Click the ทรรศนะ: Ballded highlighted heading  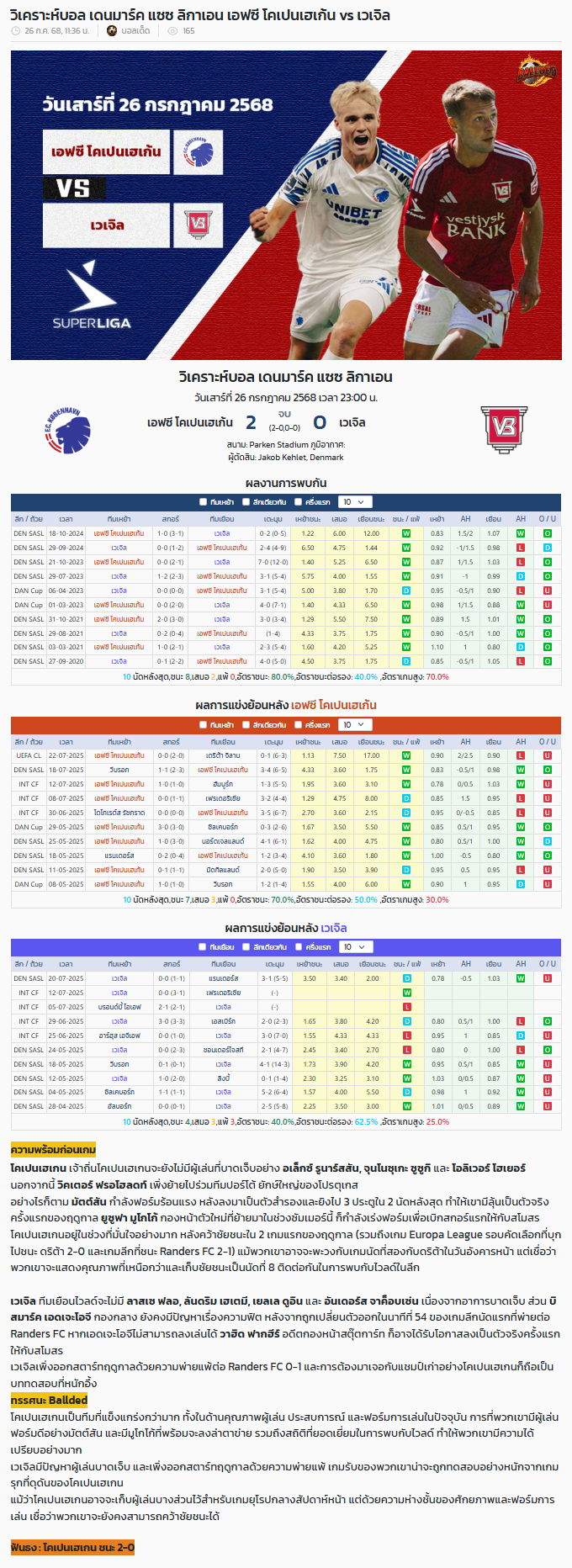49,1401
